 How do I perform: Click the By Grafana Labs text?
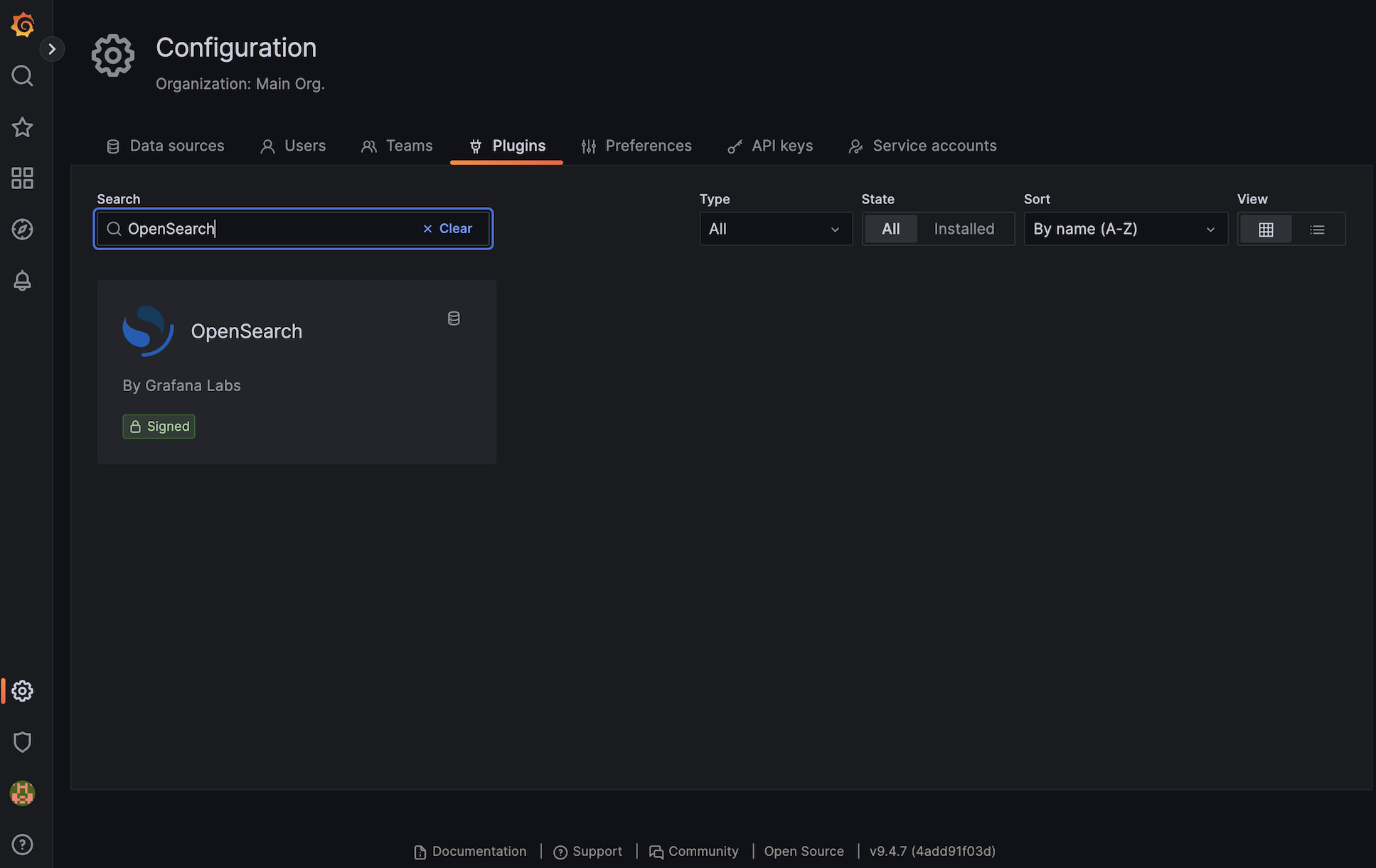(x=182, y=385)
